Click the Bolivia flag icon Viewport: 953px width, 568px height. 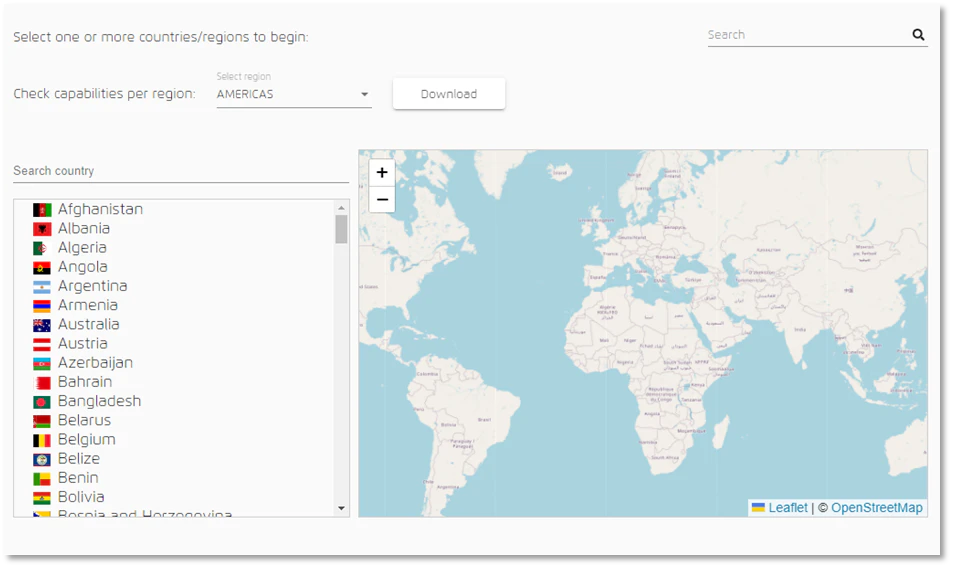coord(42,498)
